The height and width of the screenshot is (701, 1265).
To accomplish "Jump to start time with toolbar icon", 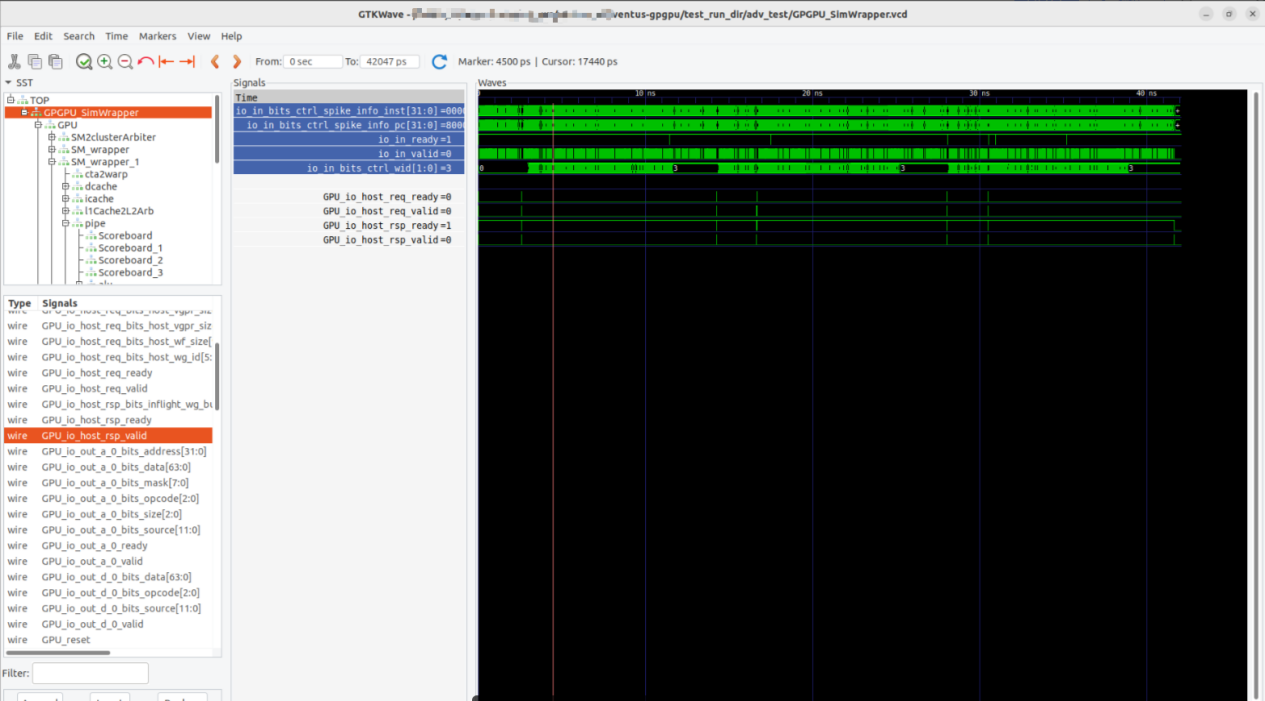I will point(166,62).
